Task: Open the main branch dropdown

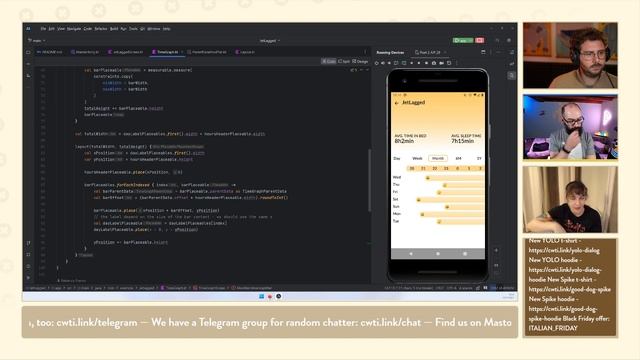Action: click(x=36, y=40)
